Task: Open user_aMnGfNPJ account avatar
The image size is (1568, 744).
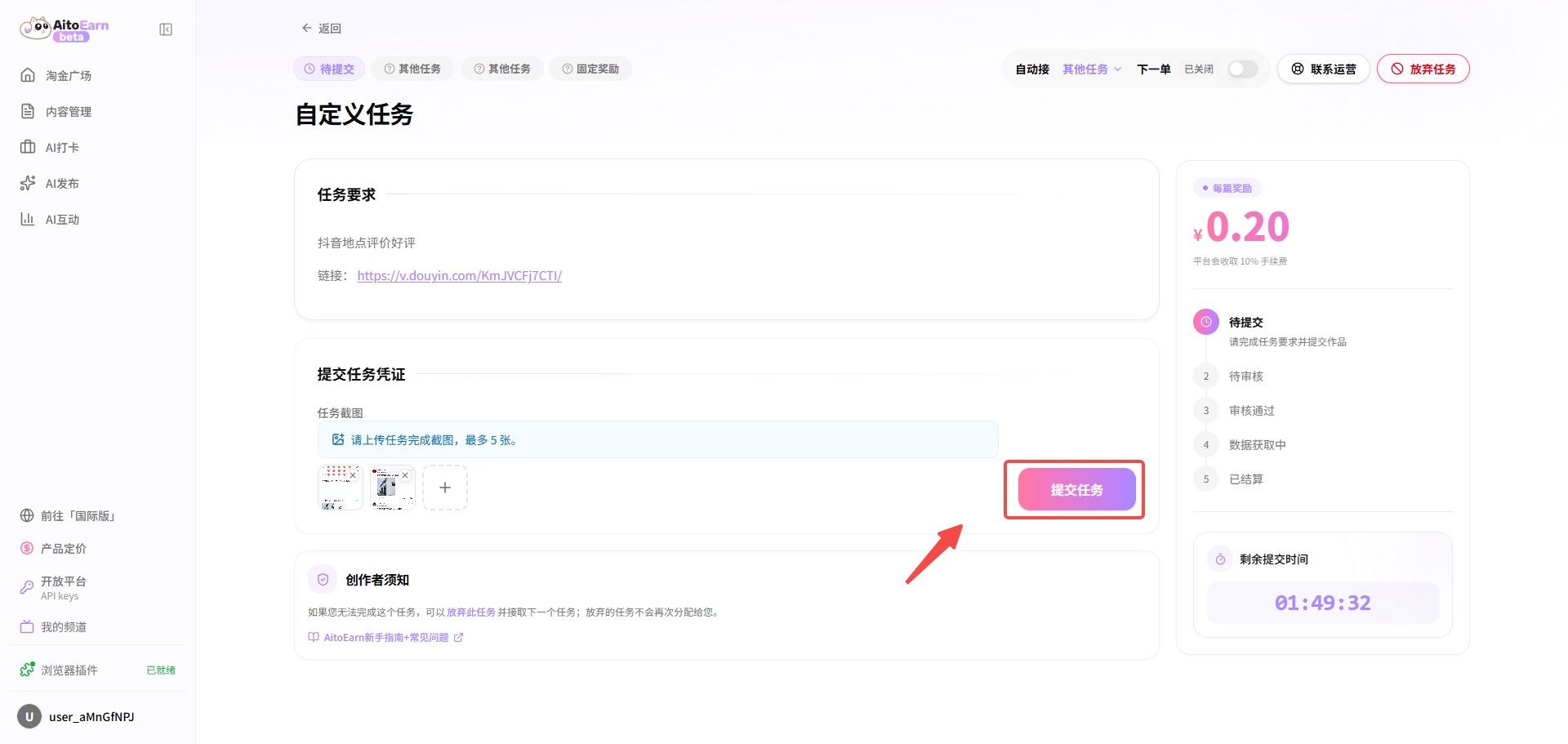Action: pyautogui.click(x=29, y=717)
